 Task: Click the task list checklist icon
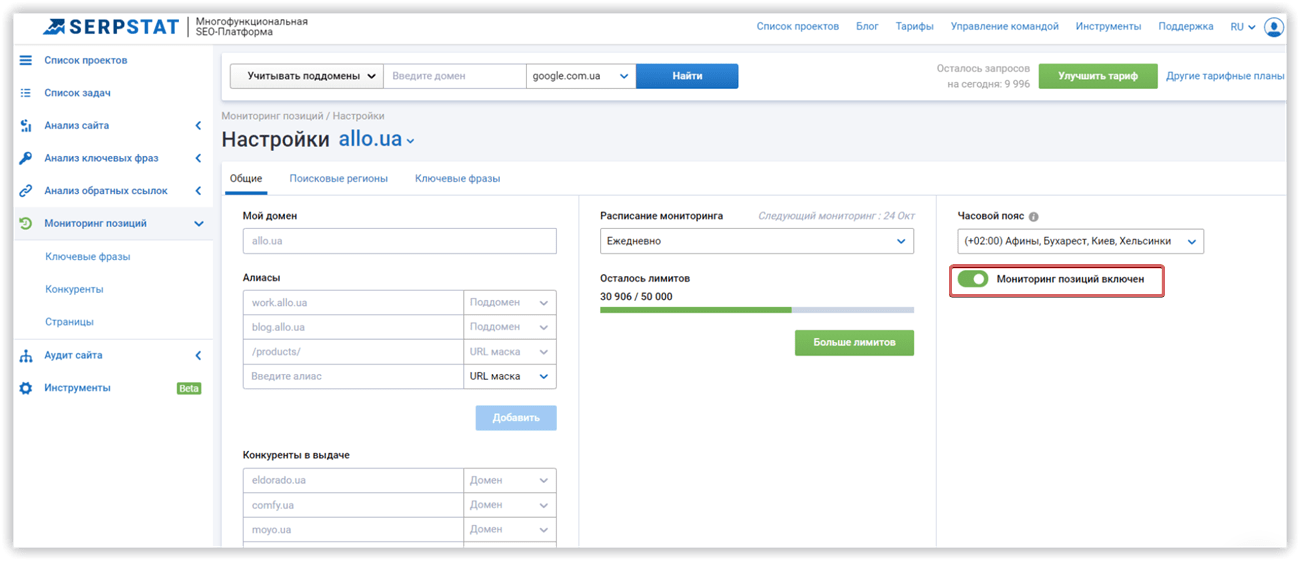click(26, 93)
